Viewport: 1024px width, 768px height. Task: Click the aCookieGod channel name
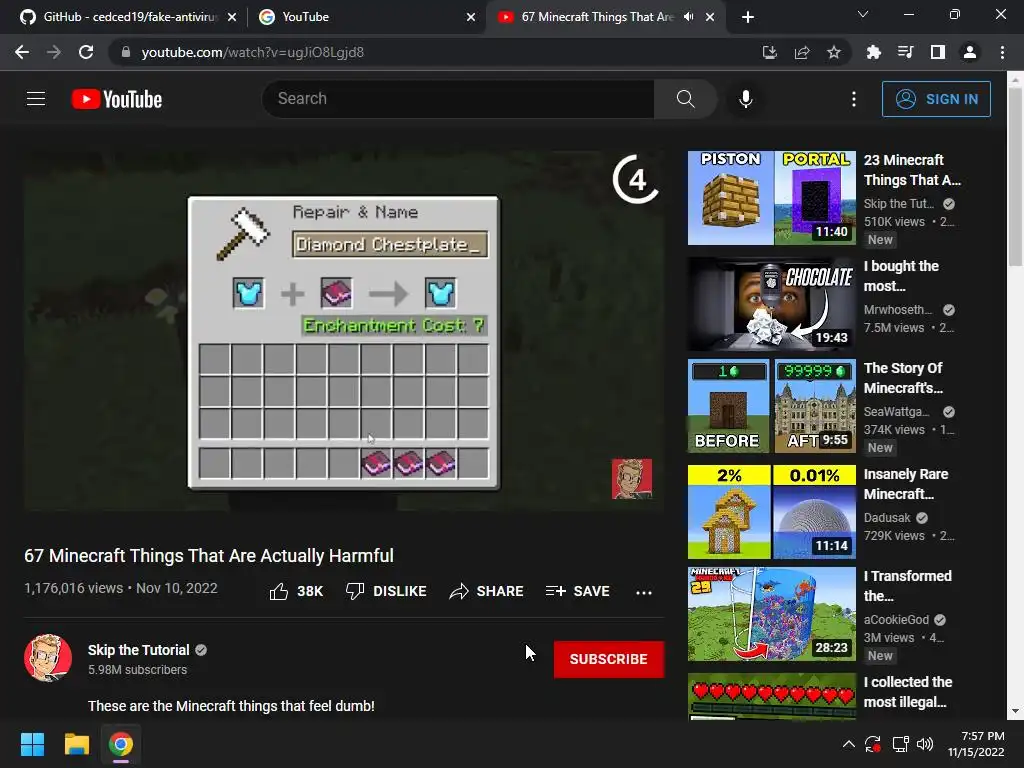point(896,620)
